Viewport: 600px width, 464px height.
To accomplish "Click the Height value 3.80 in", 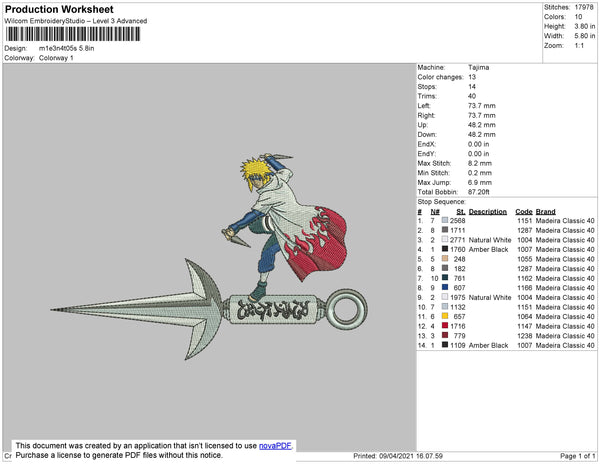I will (x=585, y=26).
